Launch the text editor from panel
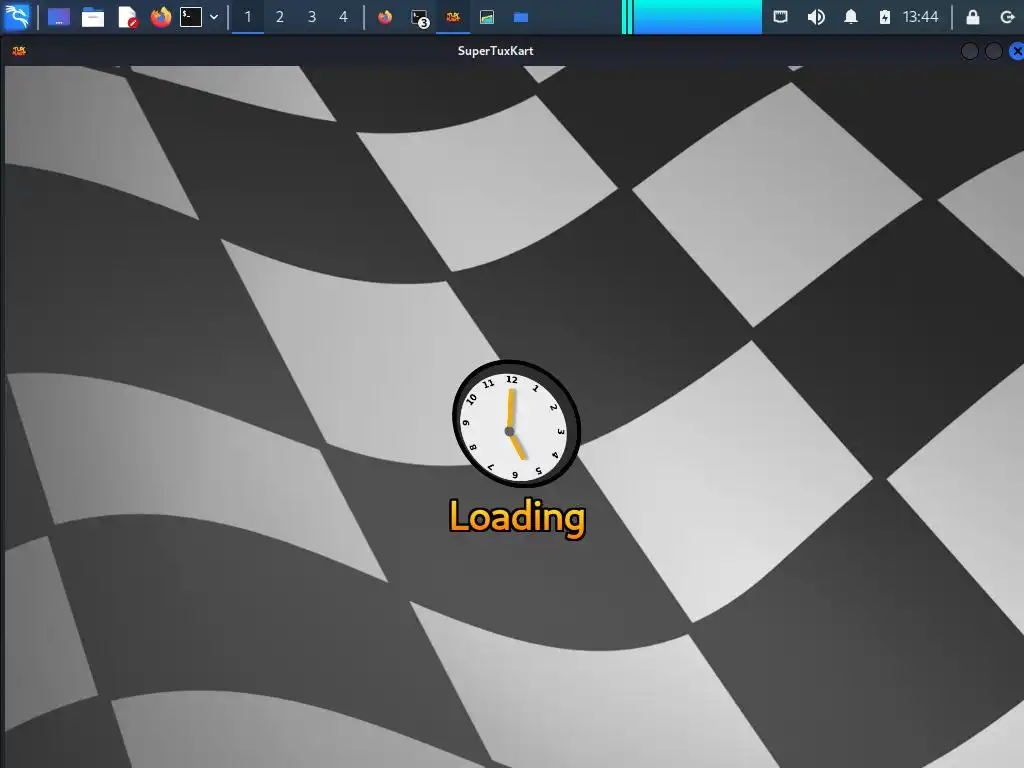 tap(127, 17)
